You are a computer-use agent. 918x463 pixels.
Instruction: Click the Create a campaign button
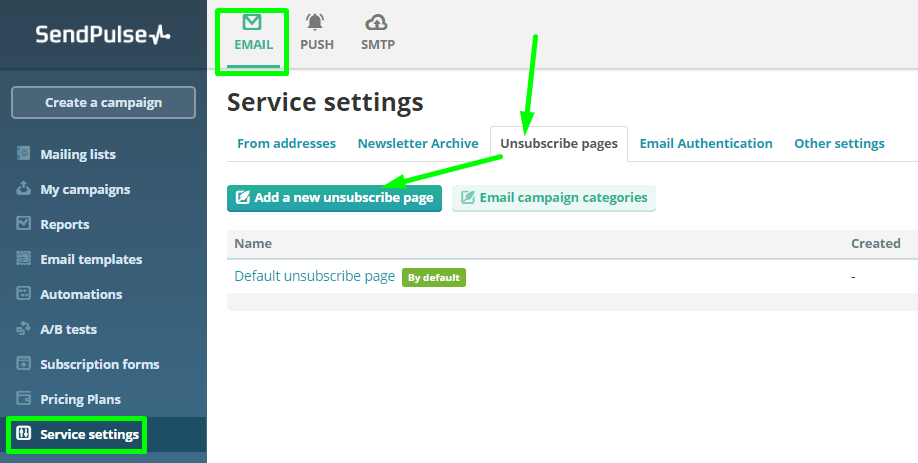[103, 102]
